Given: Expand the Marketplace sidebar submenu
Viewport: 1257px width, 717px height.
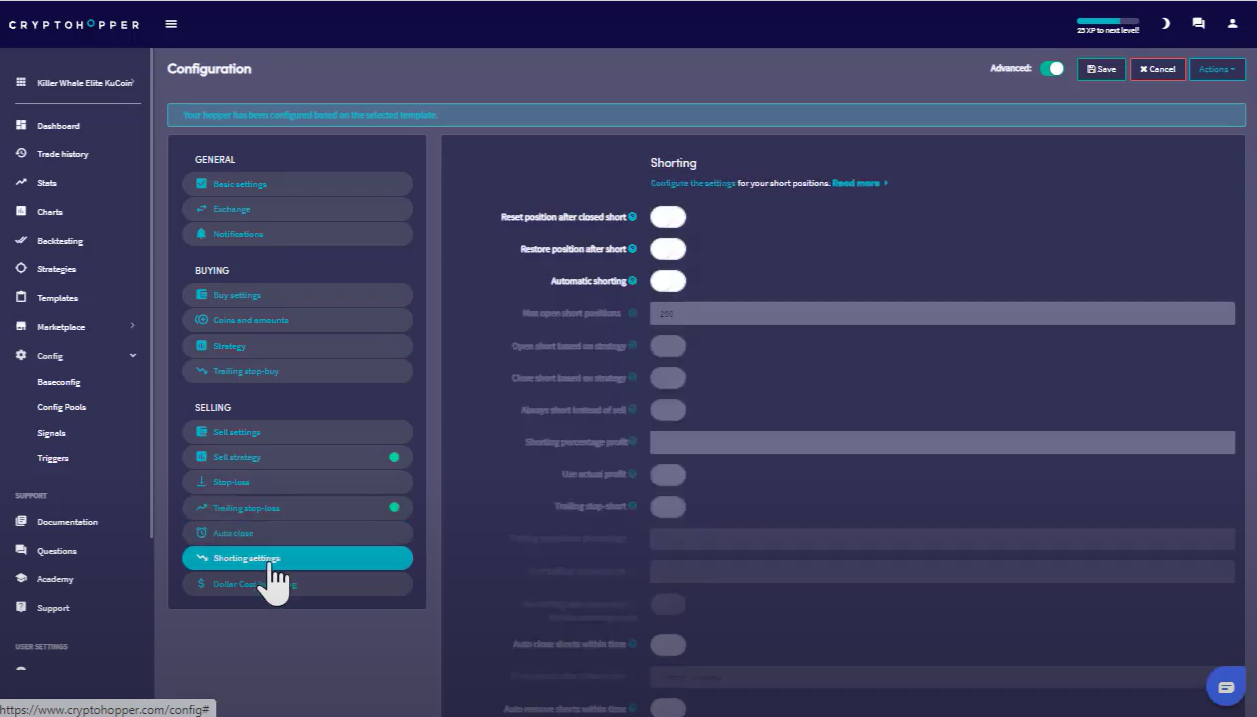Looking at the screenshot, I should [132, 326].
